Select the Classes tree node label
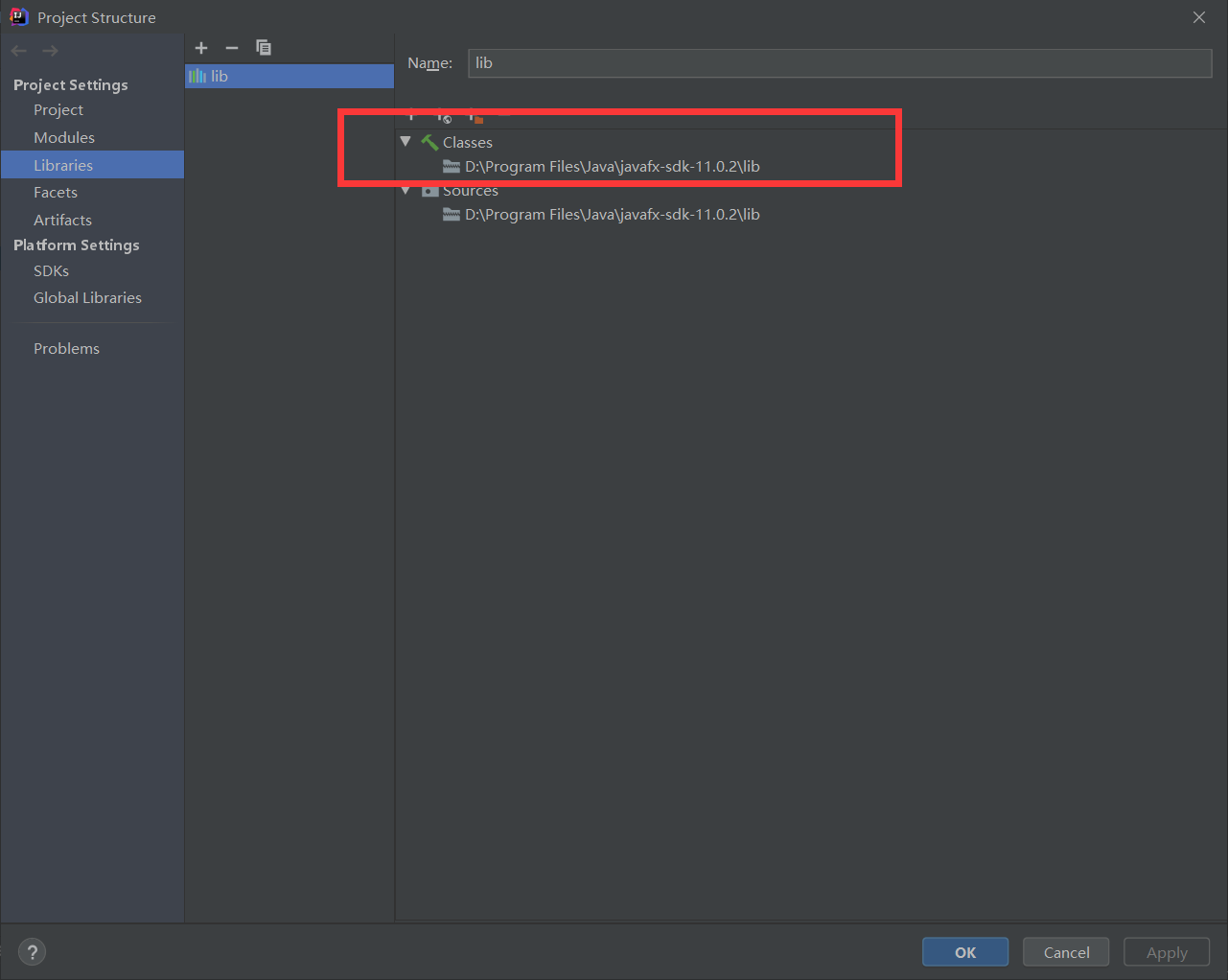Viewport: 1228px width, 980px height. (x=468, y=142)
